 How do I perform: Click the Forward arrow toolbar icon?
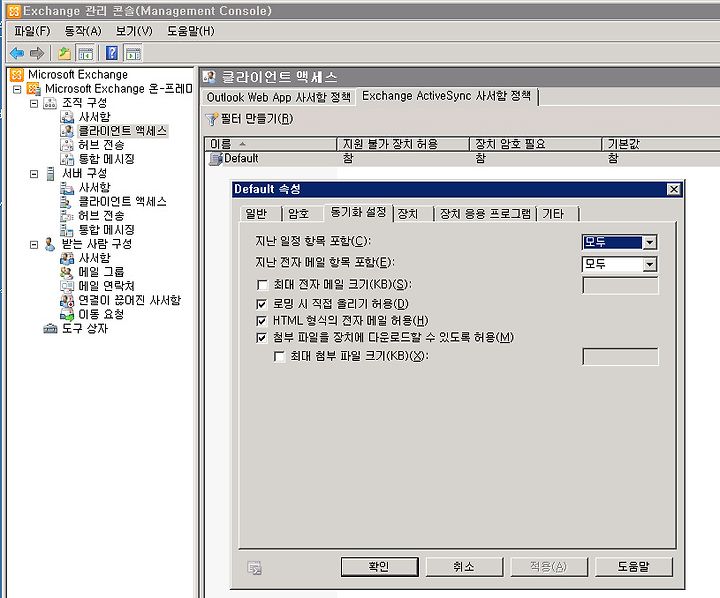coord(37,53)
